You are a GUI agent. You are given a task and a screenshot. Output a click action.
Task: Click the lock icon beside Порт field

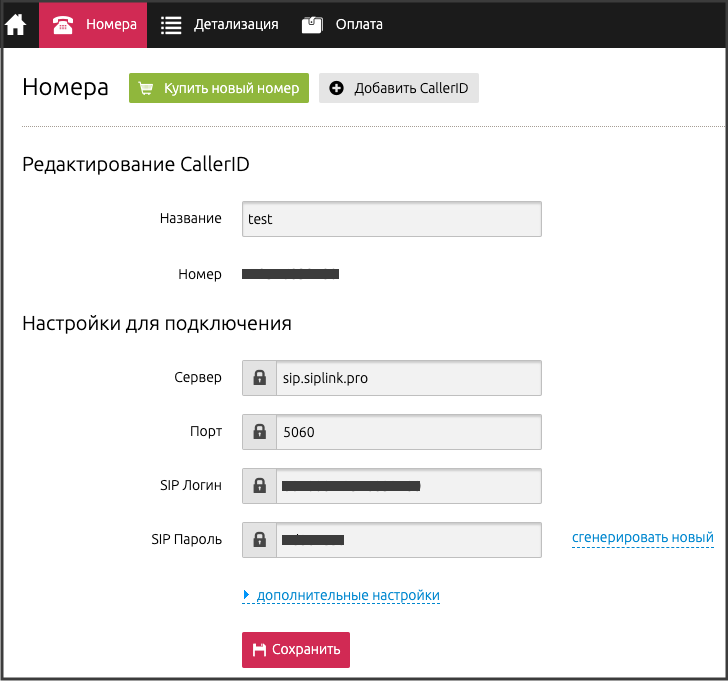click(259, 432)
